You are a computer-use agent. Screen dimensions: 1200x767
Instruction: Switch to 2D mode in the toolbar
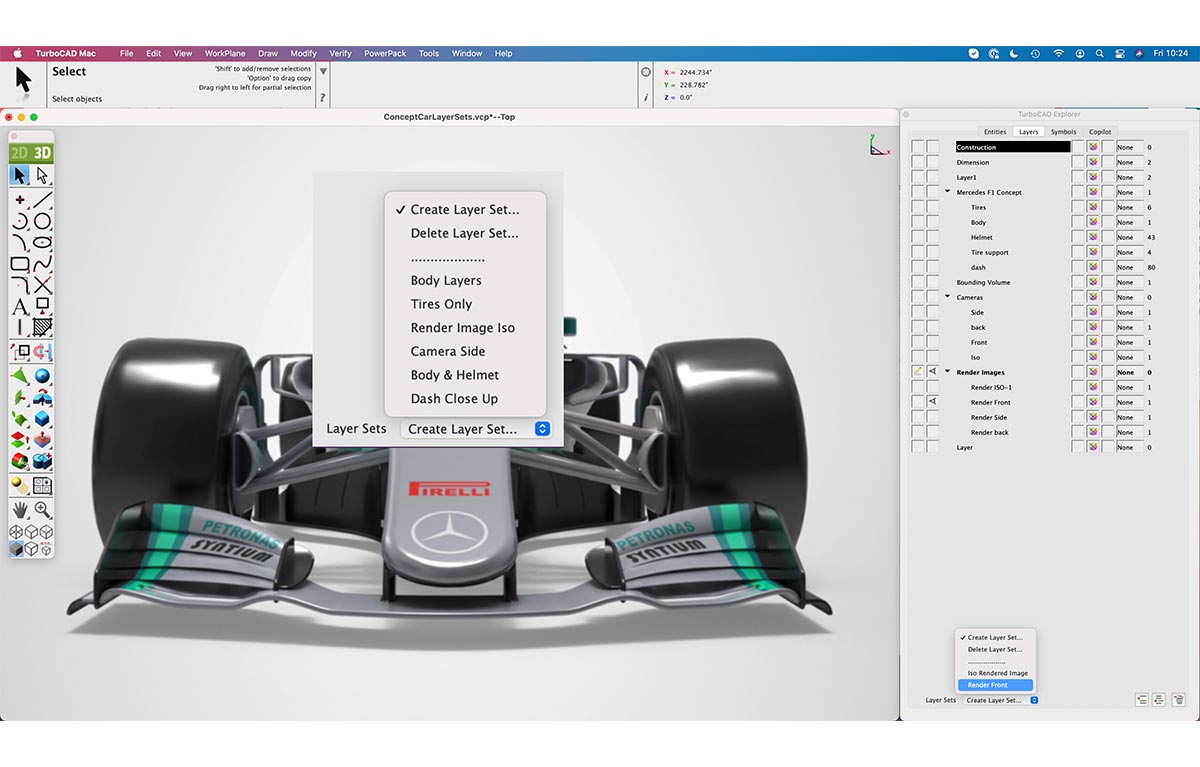[19, 151]
